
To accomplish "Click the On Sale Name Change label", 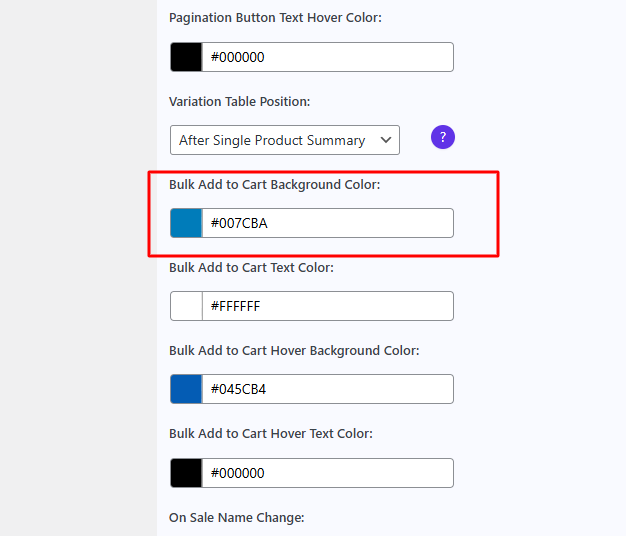I will pyautogui.click(x=236, y=517).
